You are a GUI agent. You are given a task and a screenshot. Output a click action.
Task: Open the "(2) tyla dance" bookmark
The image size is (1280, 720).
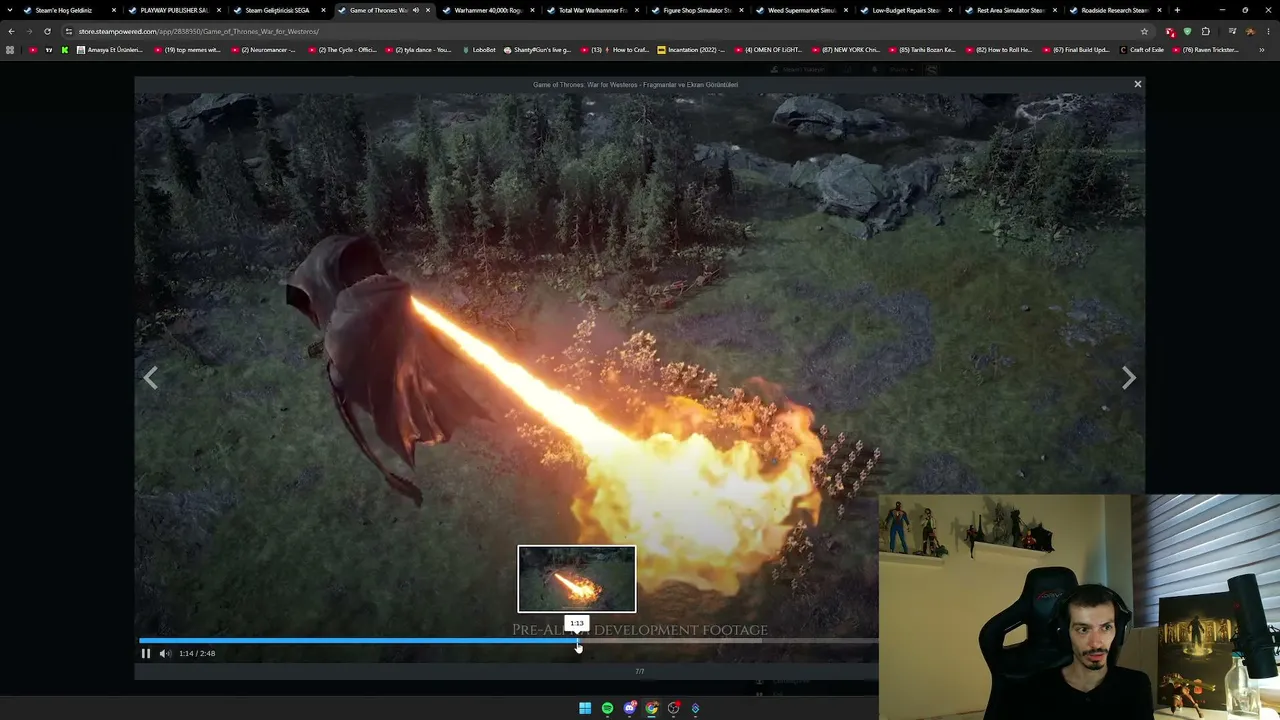(418, 50)
